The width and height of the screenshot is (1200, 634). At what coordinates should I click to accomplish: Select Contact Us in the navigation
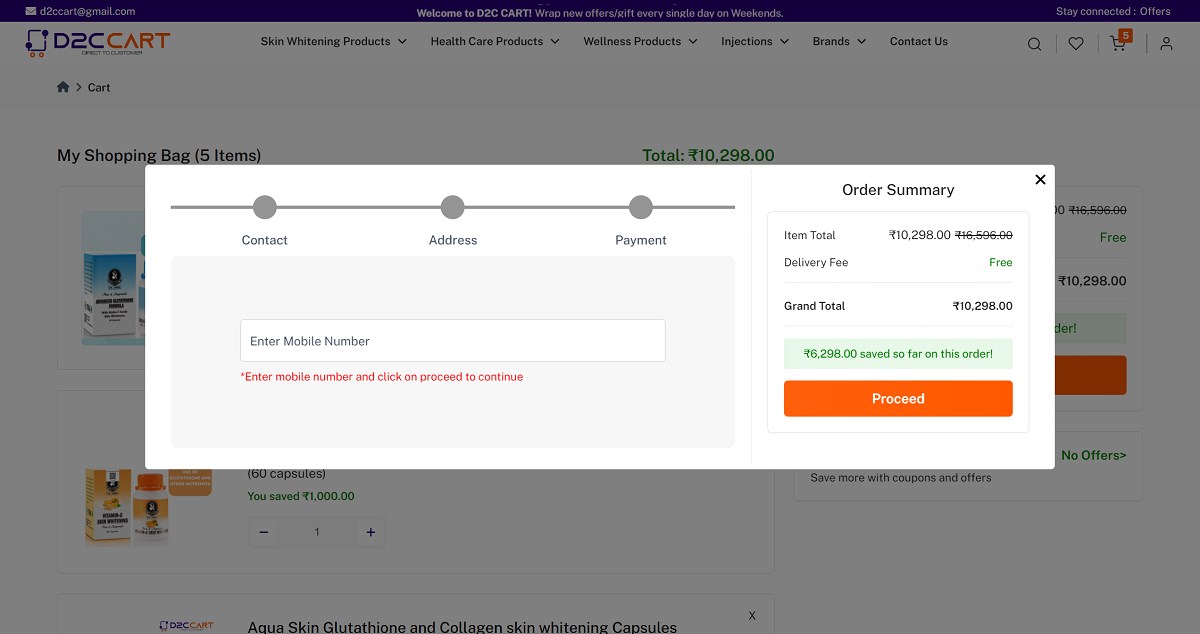918,41
